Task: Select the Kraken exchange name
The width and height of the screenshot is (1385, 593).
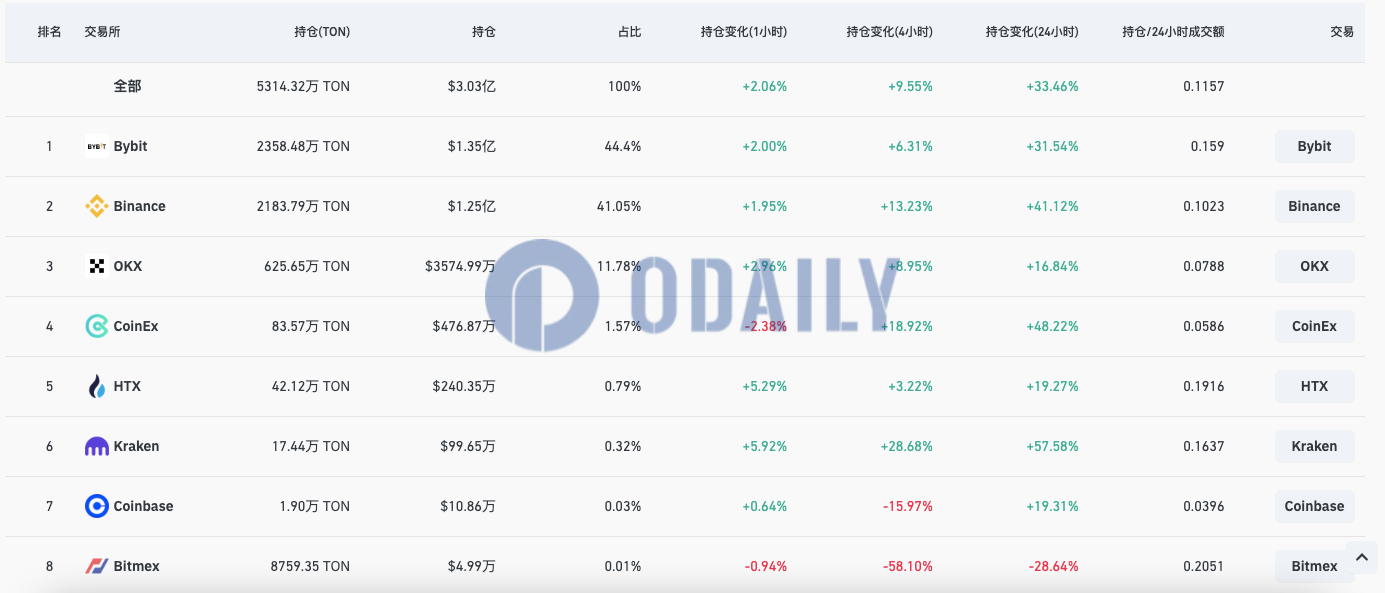Action: coord(136,446)
